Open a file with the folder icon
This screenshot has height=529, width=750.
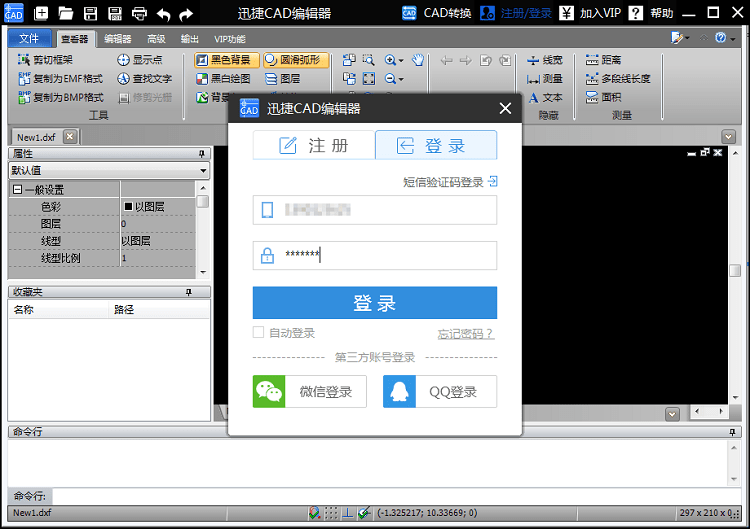tap(66, 13)
